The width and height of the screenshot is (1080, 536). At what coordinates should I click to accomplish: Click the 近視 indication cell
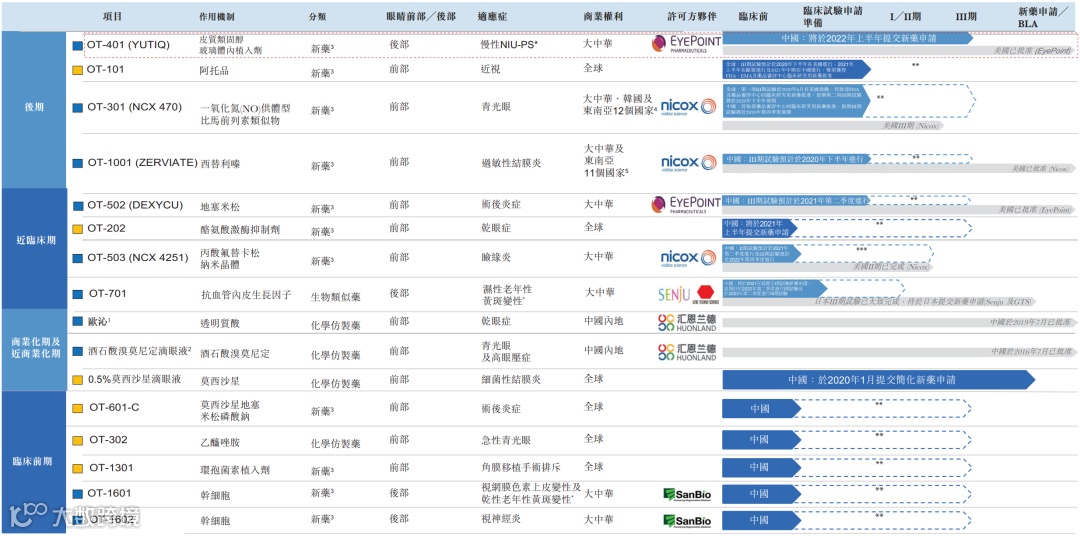[x=490, y=71]
